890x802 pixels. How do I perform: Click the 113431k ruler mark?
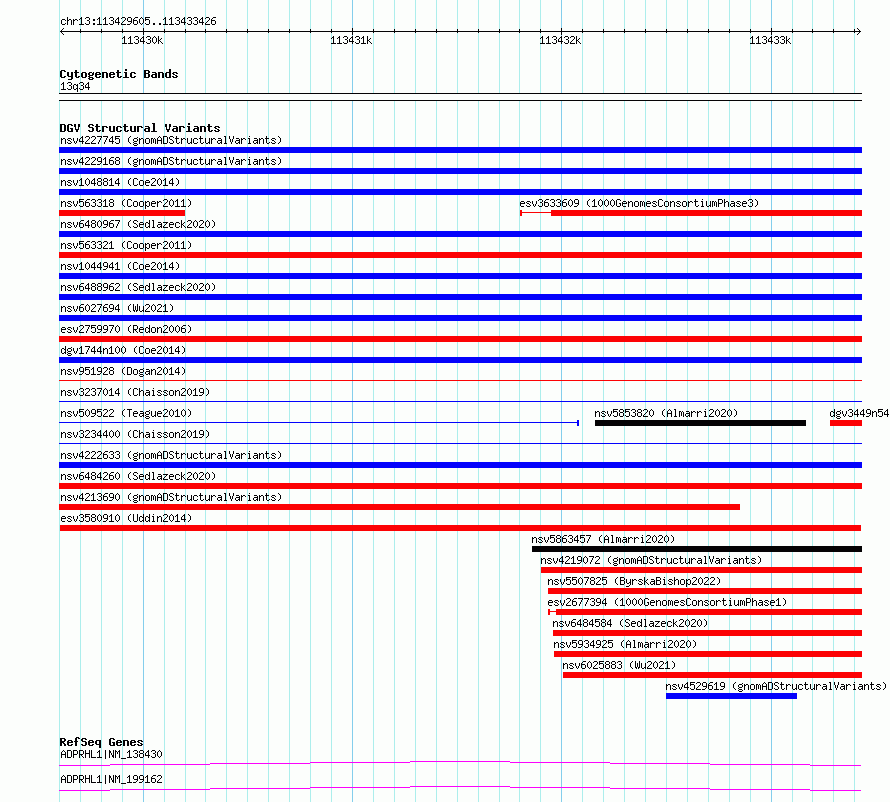coord(351,40)
